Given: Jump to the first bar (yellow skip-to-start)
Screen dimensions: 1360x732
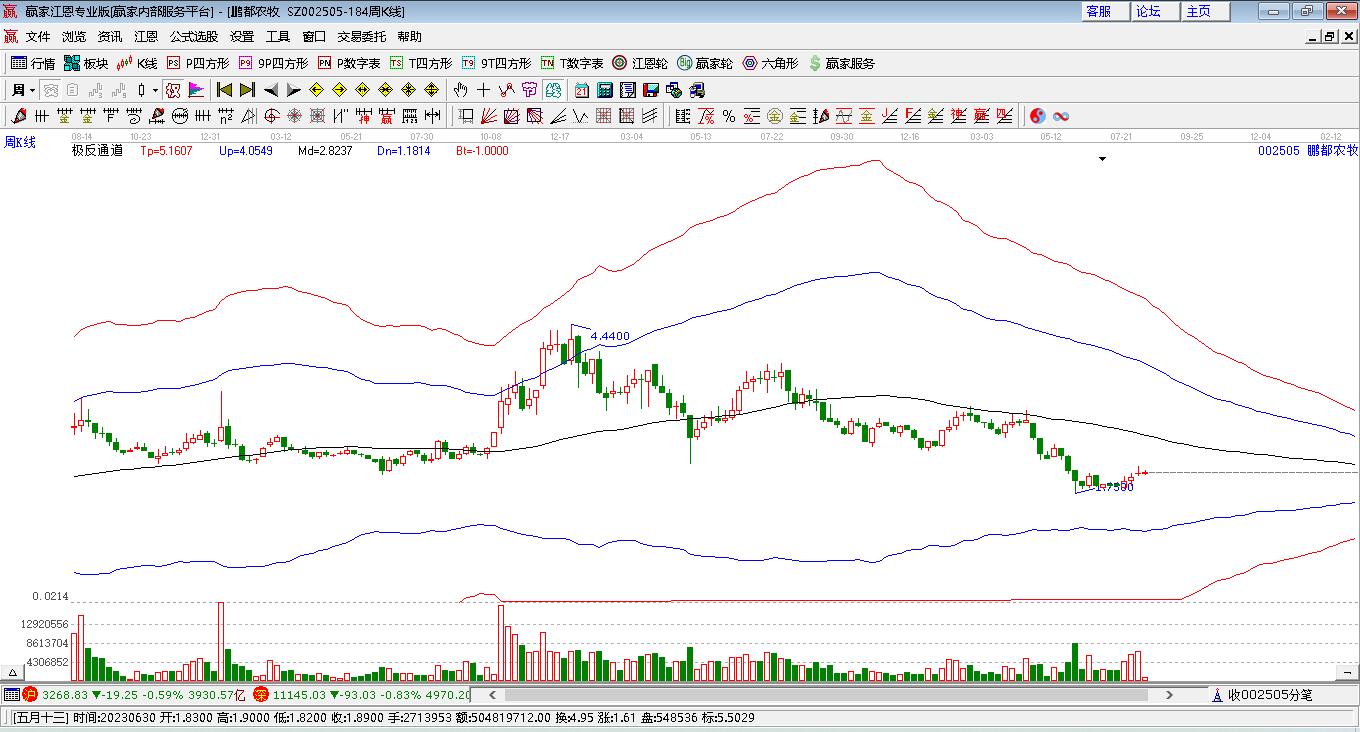Looking at the screenshot, I should click(225, 90).
